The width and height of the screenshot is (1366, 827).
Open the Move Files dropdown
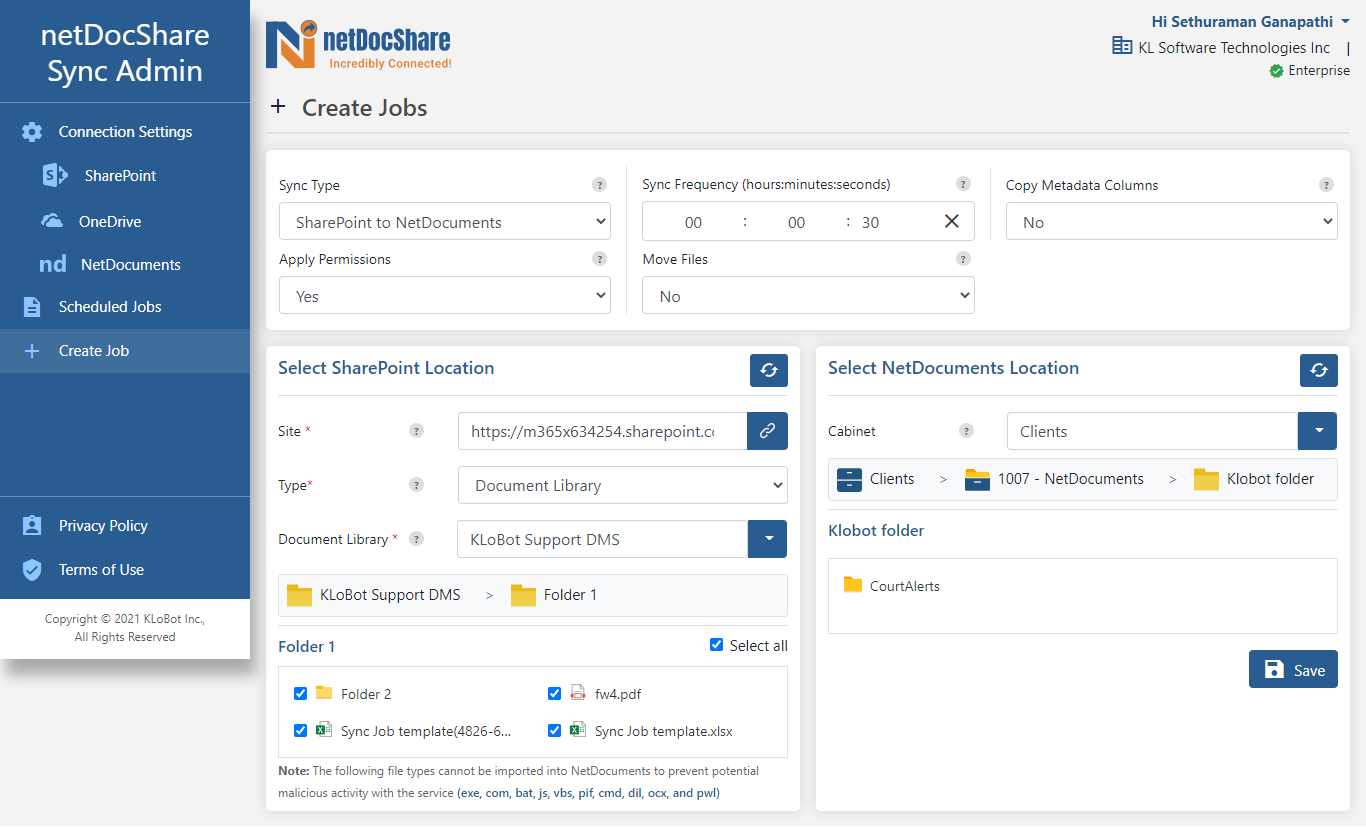808,296
